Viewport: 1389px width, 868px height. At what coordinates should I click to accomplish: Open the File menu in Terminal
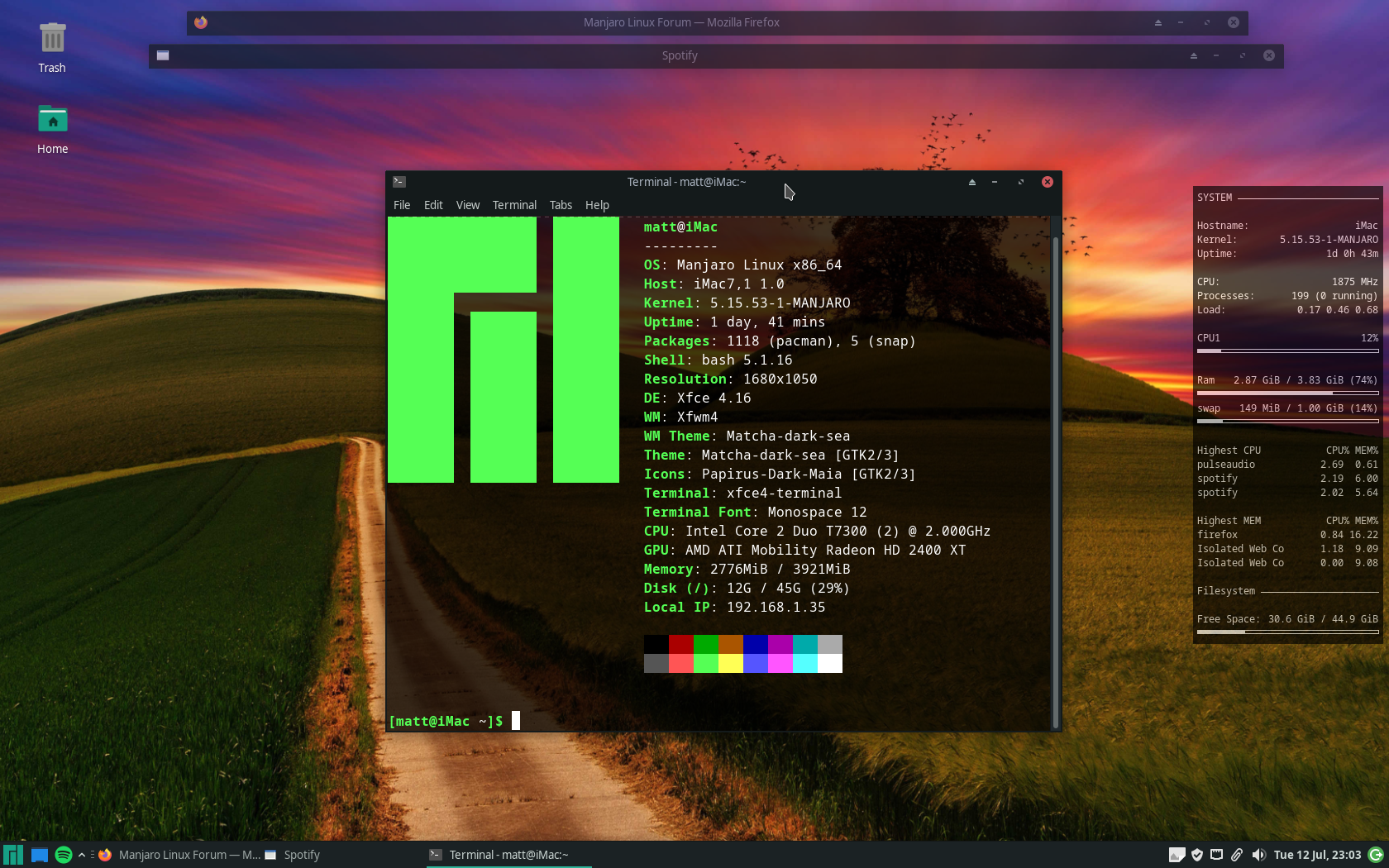coord(402,205)
